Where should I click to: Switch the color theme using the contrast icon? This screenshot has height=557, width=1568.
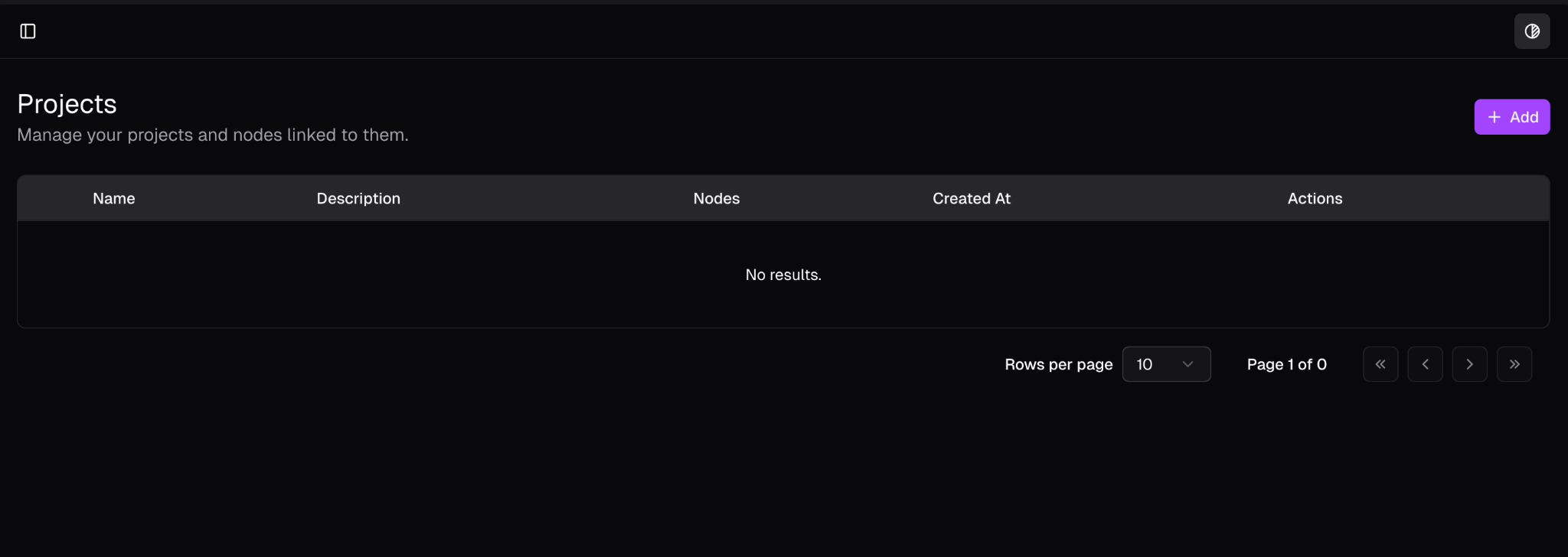click(x=1531, y=31)
